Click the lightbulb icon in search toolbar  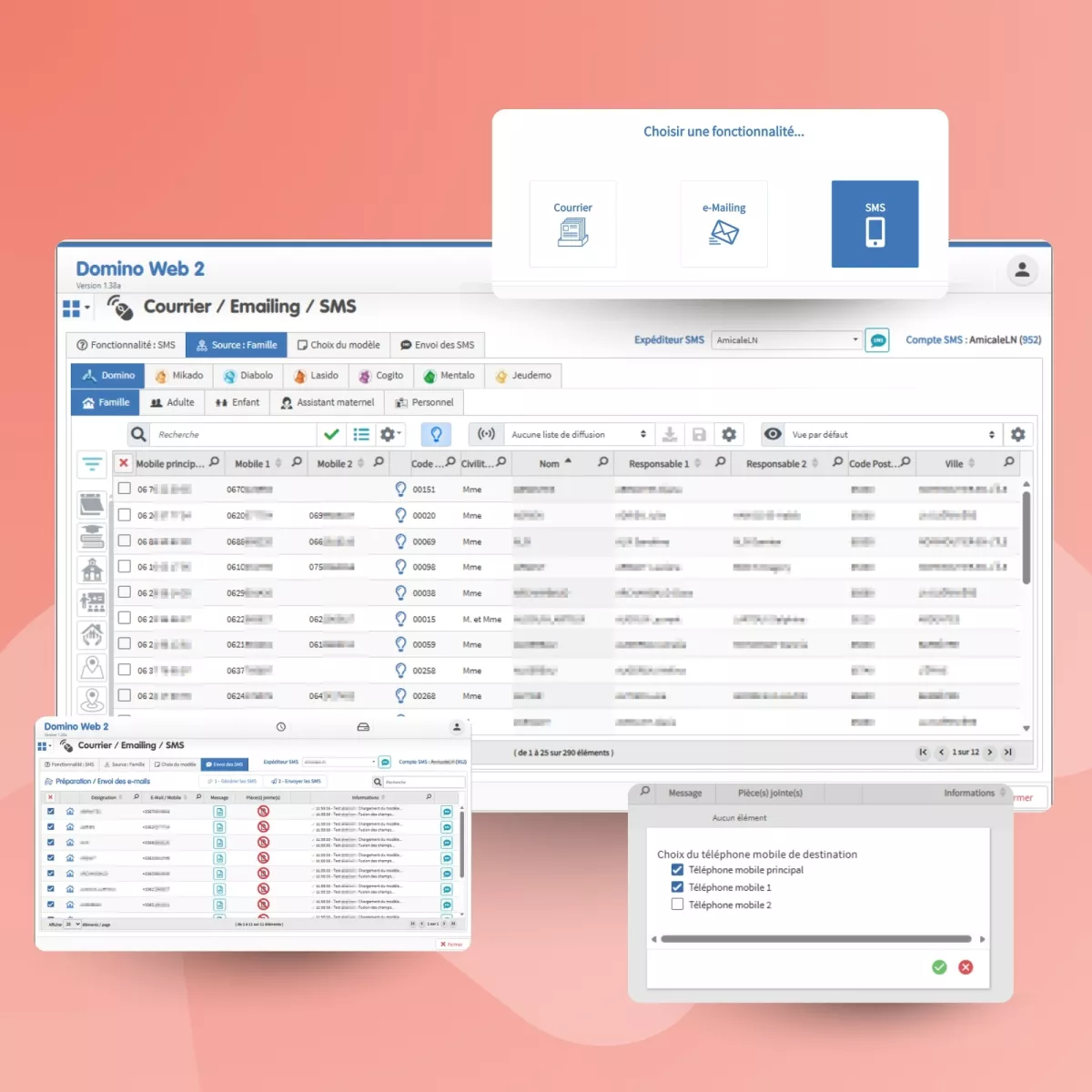click(x=436, y=435)
